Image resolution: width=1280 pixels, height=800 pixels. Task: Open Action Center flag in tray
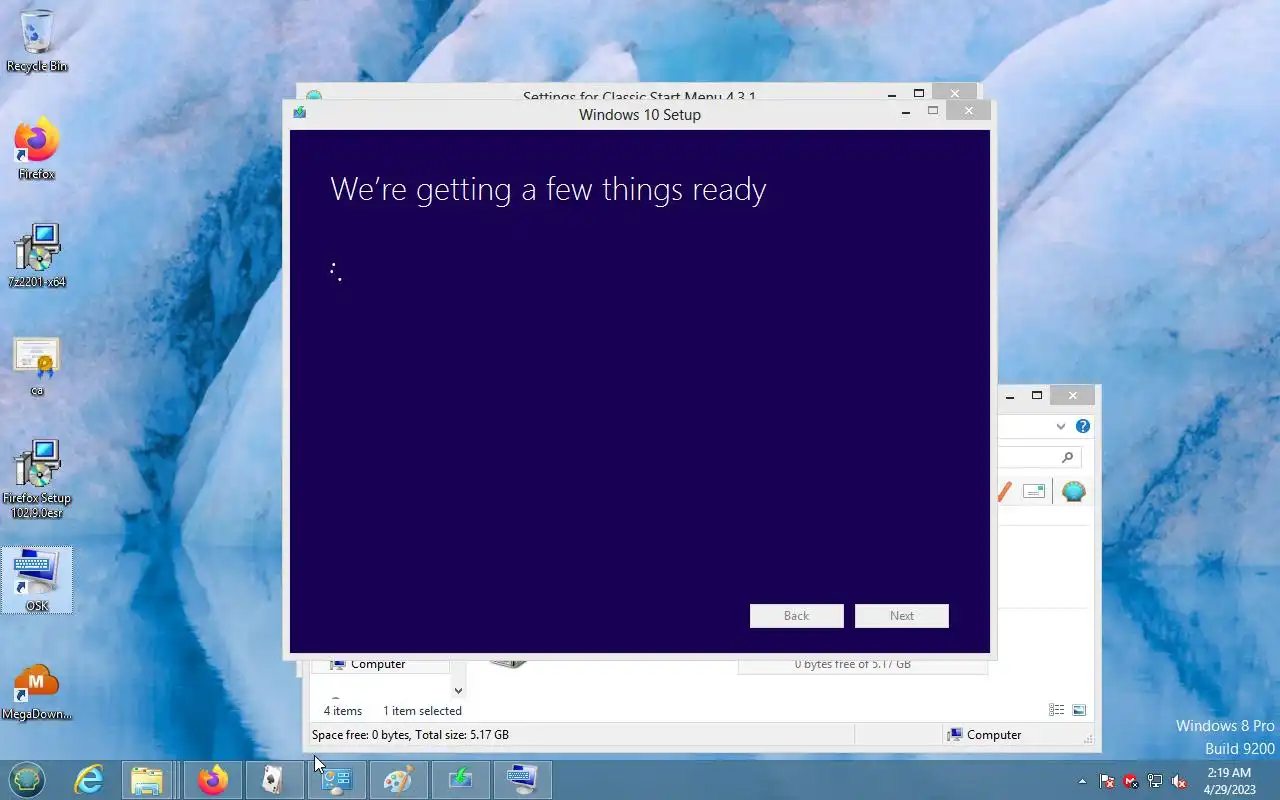[1107, 781]
